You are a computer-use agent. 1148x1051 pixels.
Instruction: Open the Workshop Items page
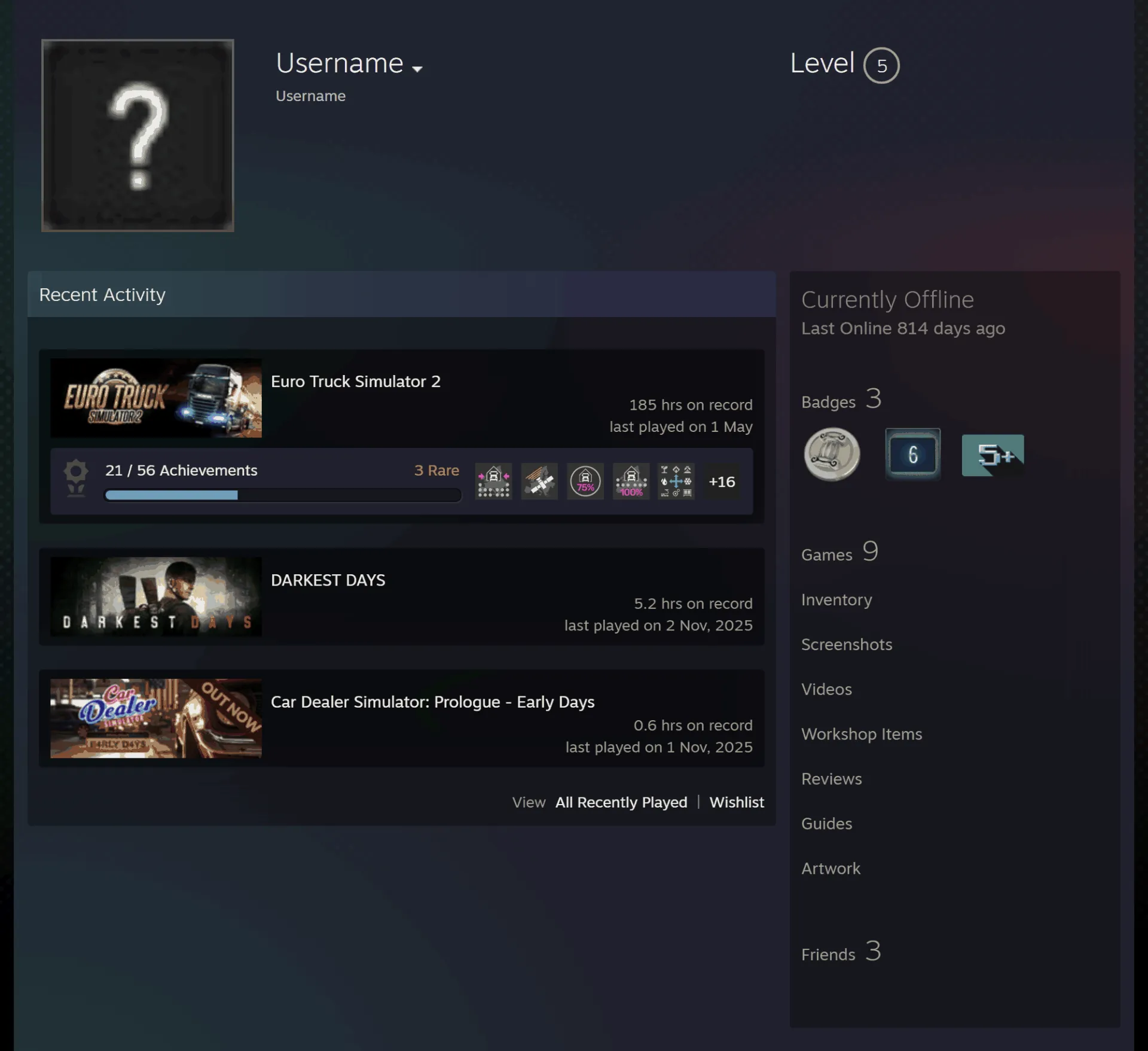[x=862, y=734]
